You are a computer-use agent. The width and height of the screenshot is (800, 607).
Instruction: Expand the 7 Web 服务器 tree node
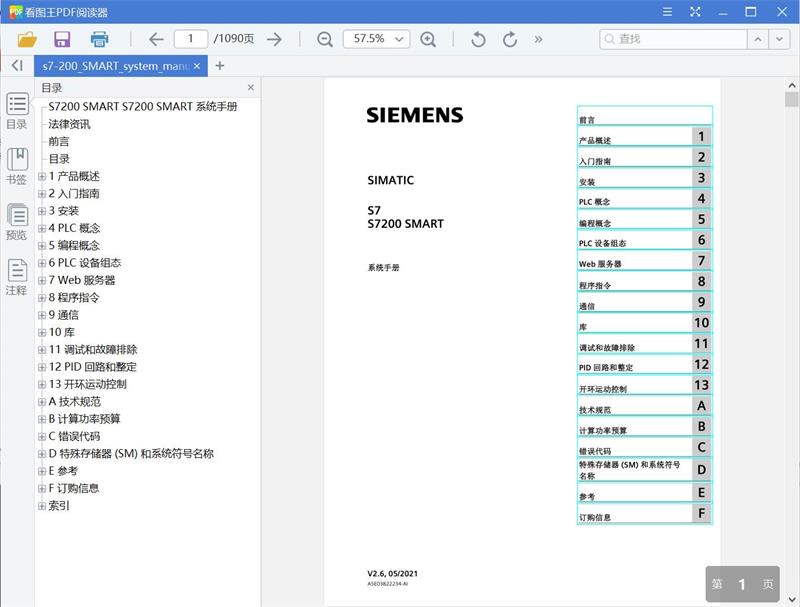[x=42, y=281]
